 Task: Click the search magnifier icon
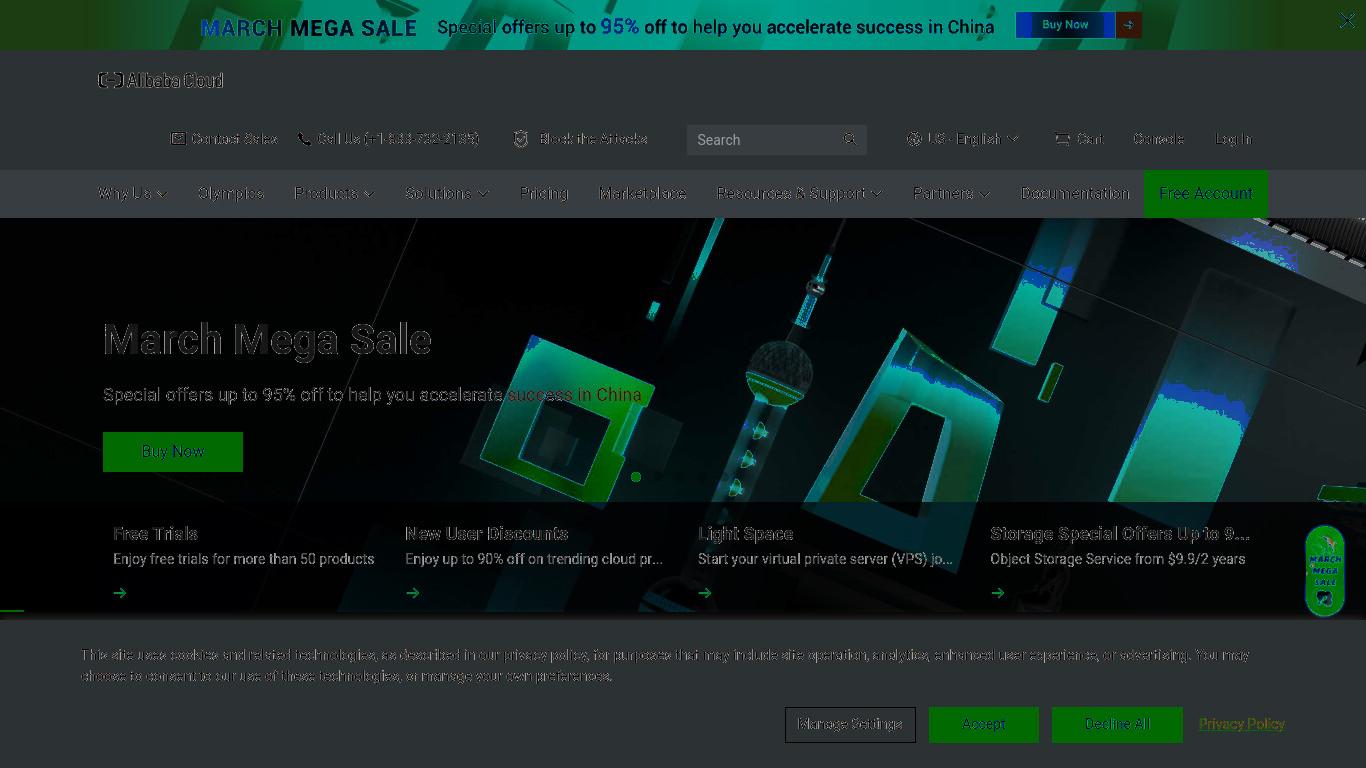[849, 139]
